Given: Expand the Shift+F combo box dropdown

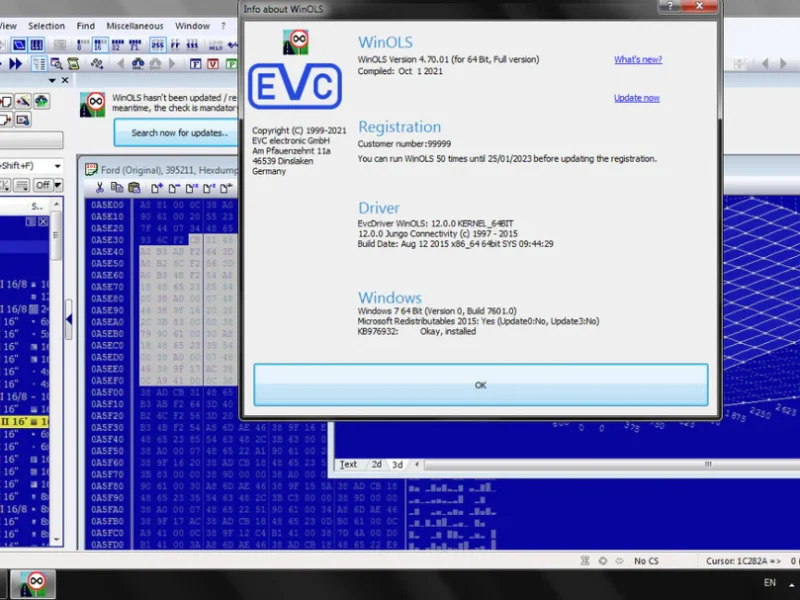Looking at the screenshot, I should coord(56,165).
